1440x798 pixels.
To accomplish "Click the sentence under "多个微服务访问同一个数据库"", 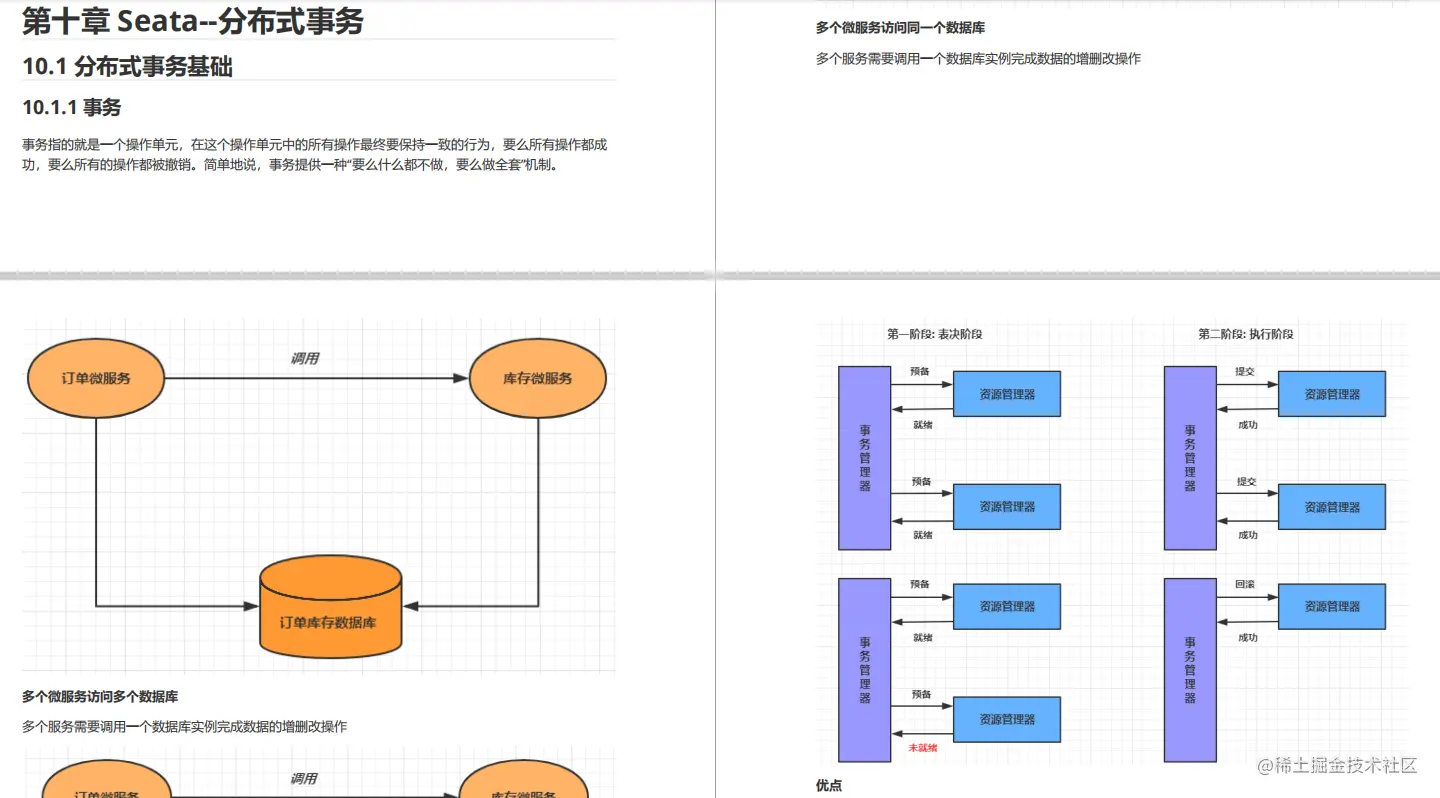I will point(978,59).
